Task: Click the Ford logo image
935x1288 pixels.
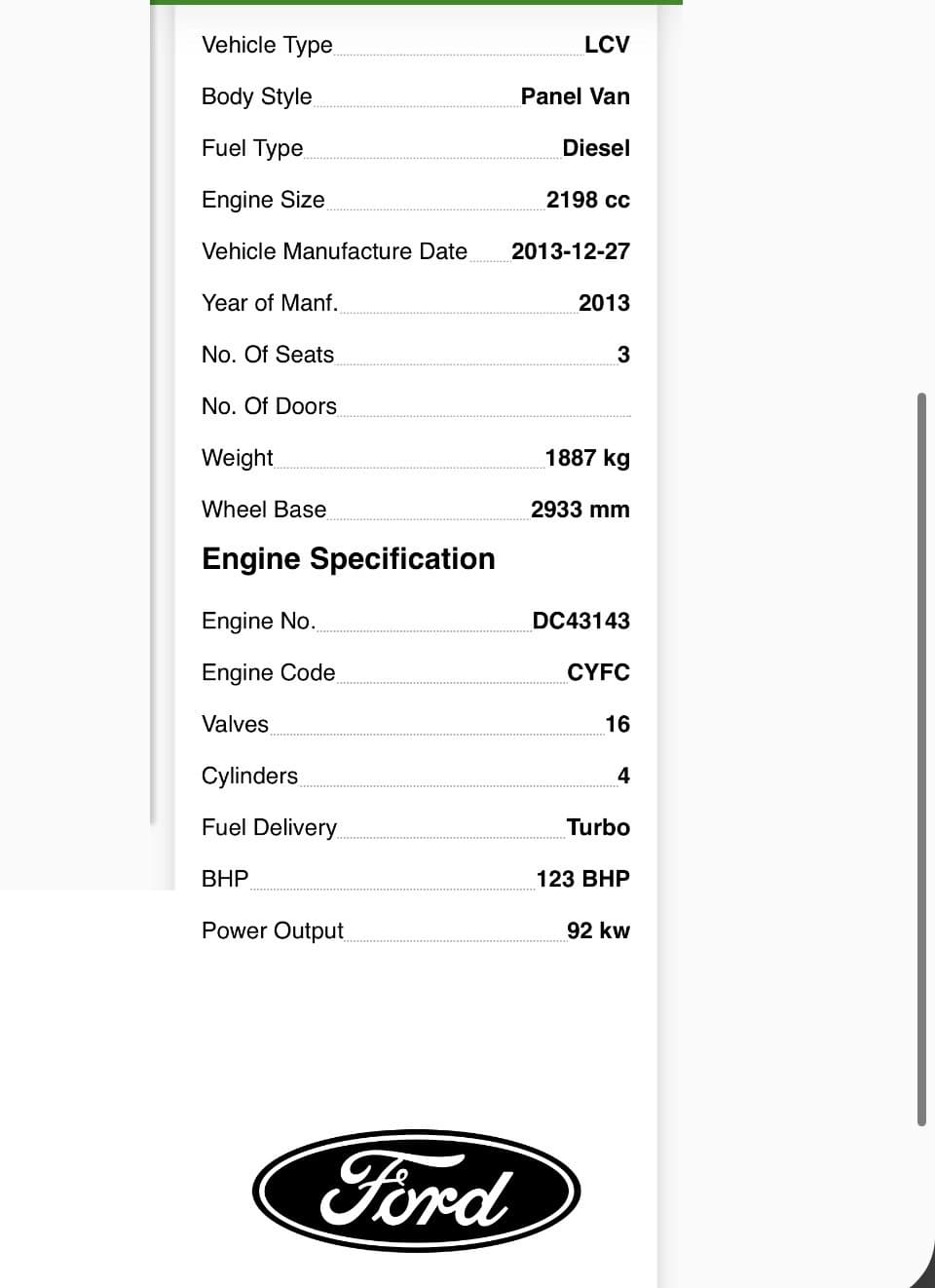Action: (417, 1191)
